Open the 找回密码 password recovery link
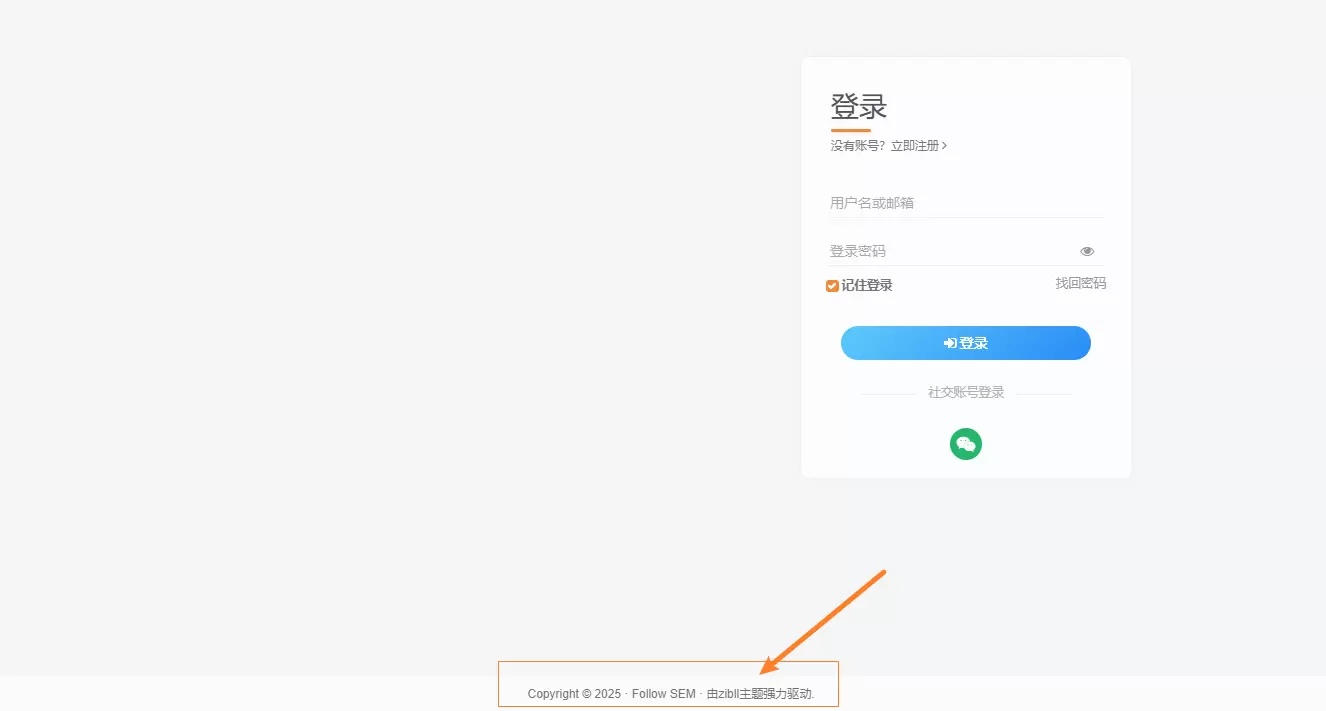This screenshot has height=711, width=1326. pos(1081,283)
